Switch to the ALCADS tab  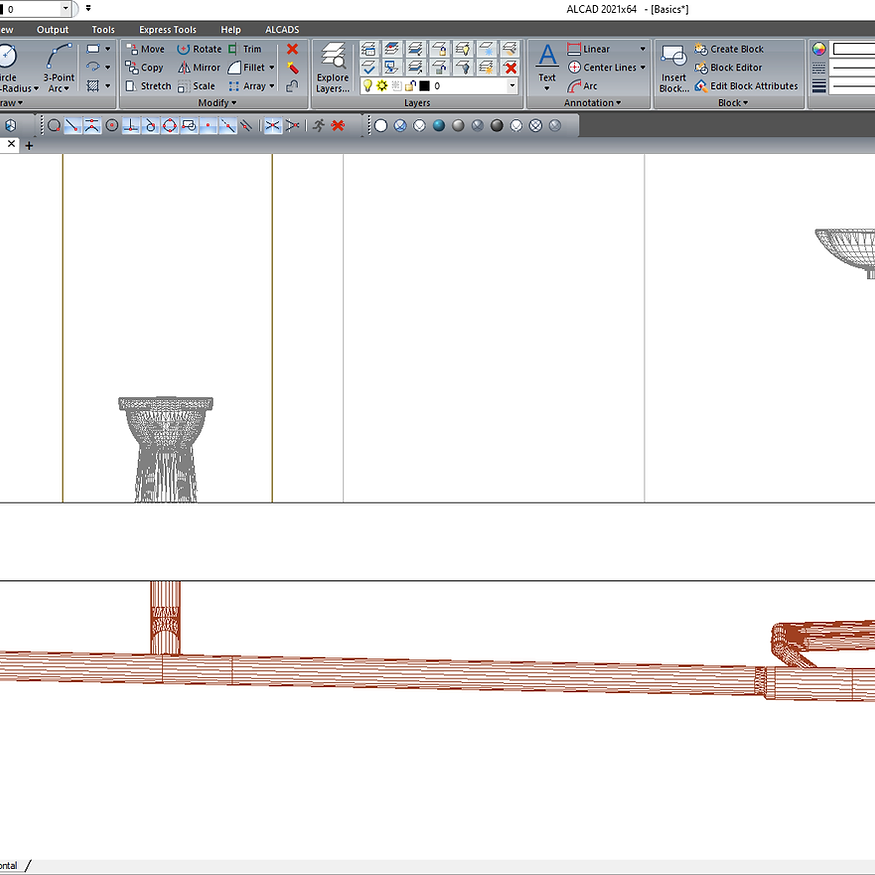coord(282,30)
